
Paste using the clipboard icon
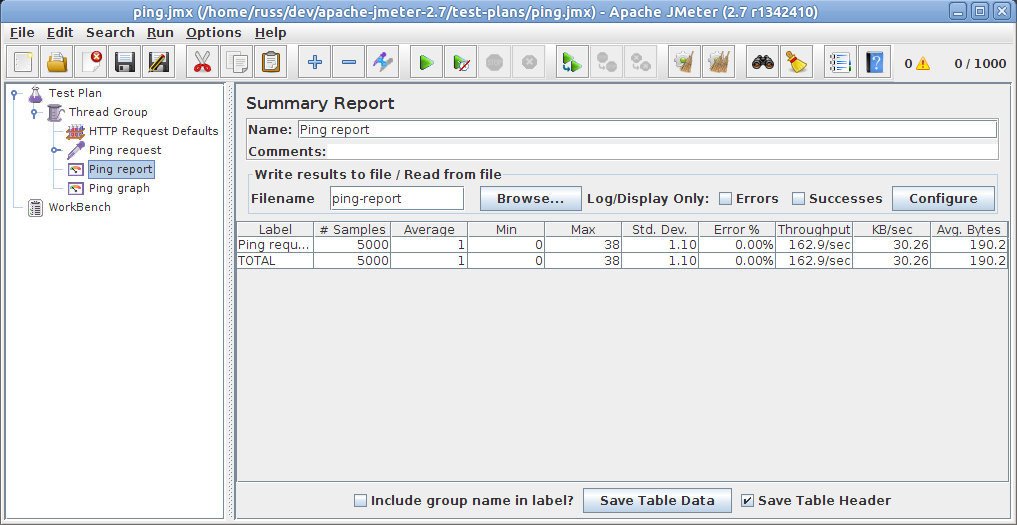click(x=270, y=62)
